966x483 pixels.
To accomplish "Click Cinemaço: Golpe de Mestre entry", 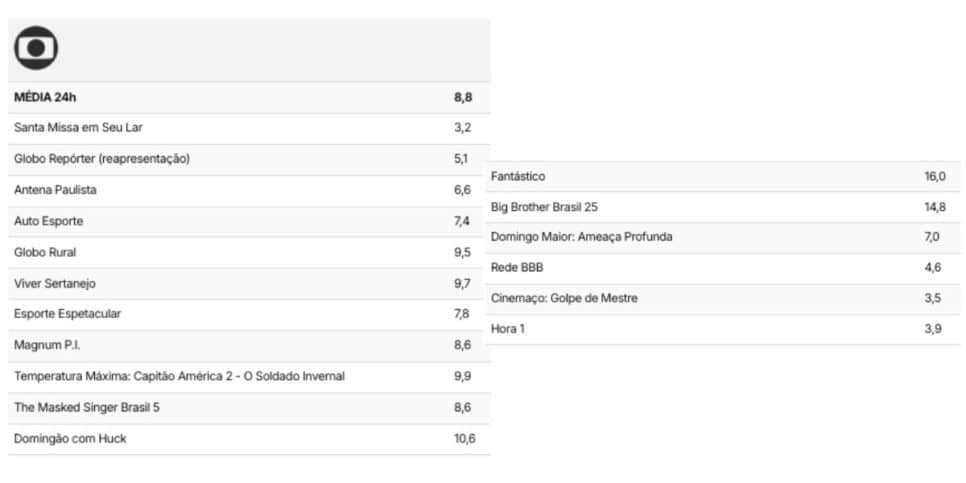I will coord(723,299).
